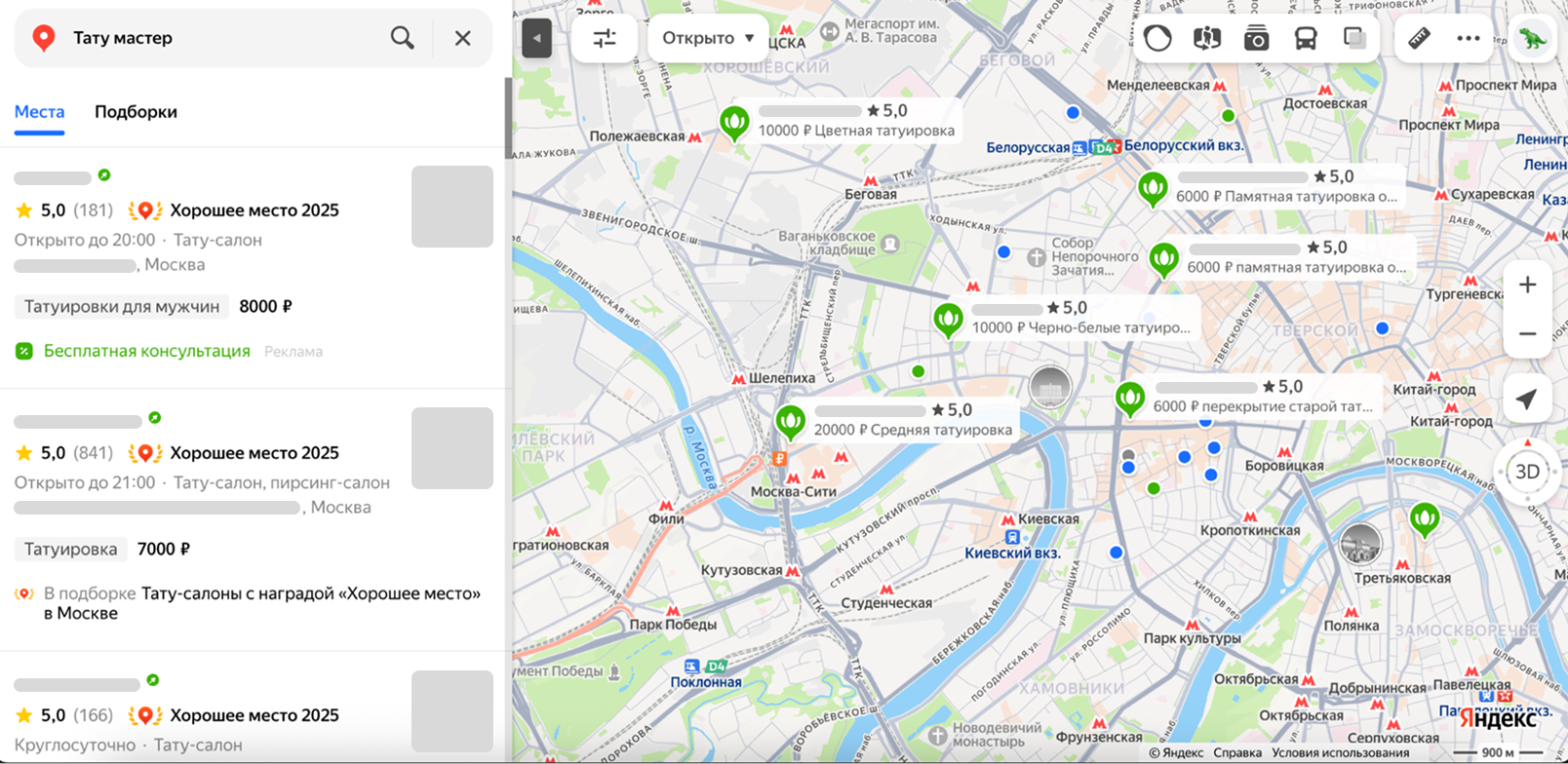Open the "Бесплатная консультация" offer link
1568x764 pixels.
point(147,351)
